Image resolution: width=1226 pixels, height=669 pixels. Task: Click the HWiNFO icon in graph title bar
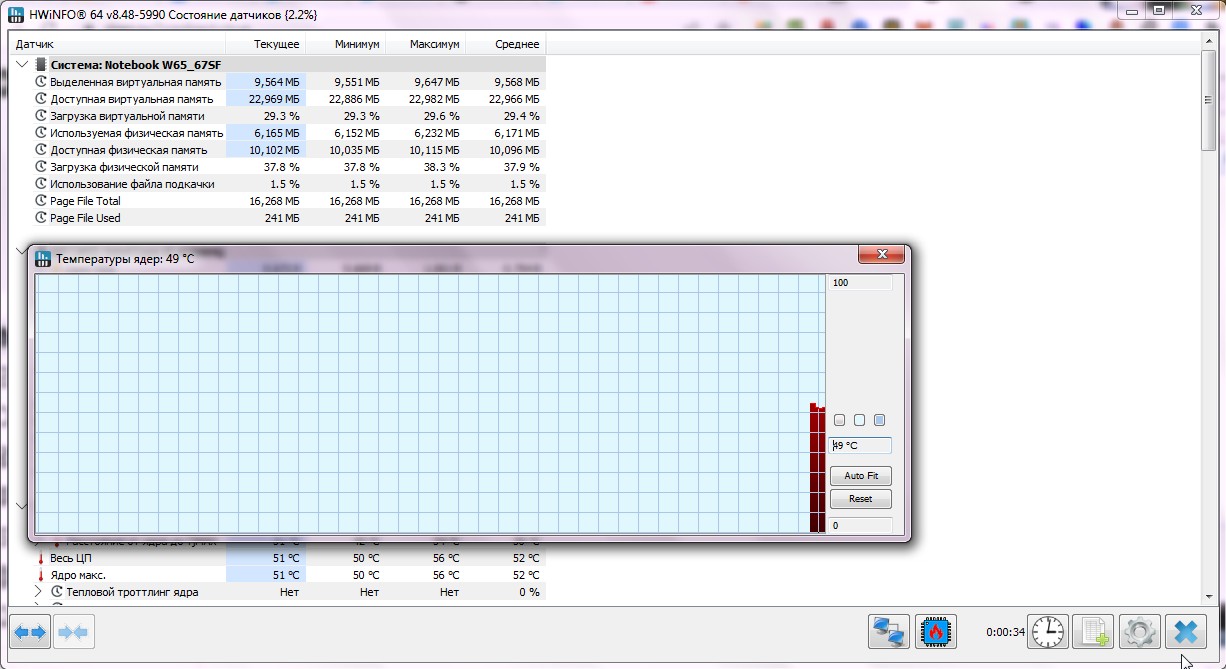pos(43,259)
